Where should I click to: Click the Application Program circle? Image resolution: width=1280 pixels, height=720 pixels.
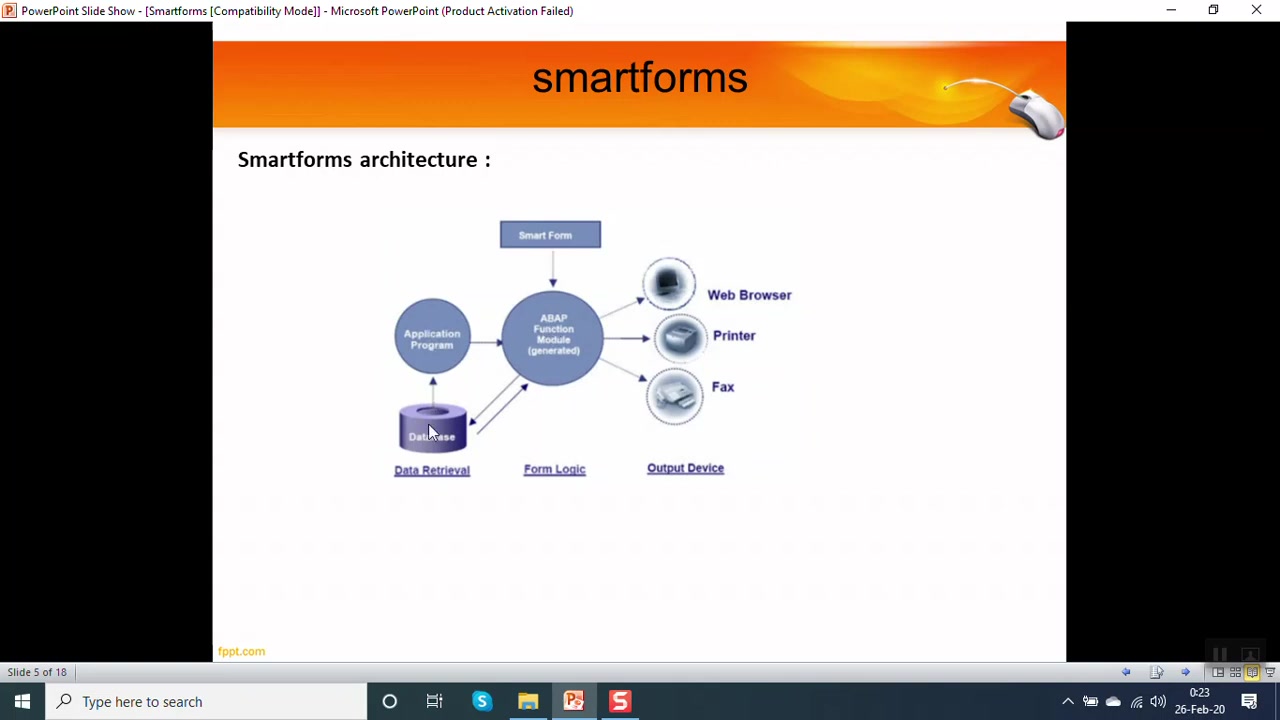(432, 337)
